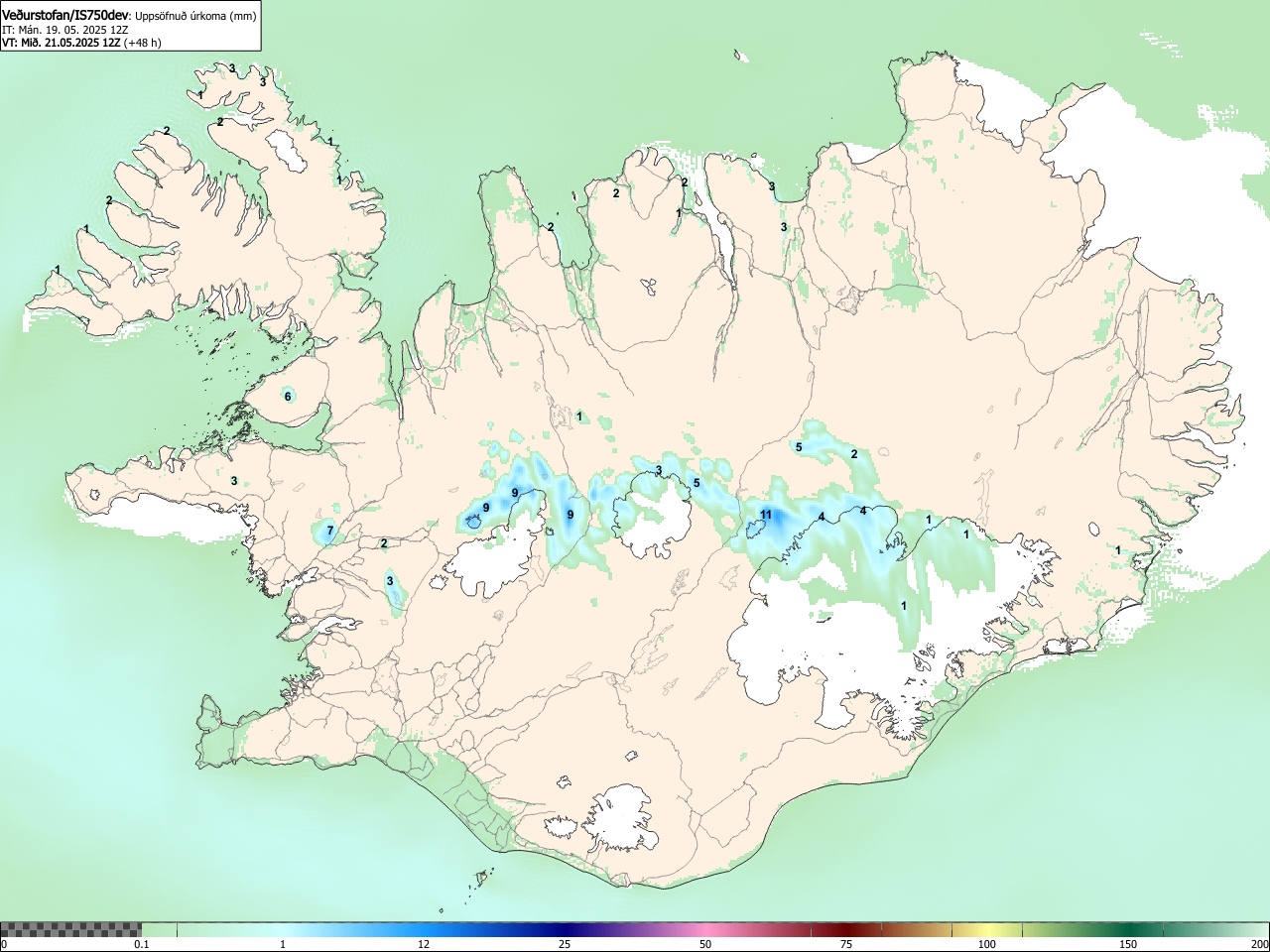1270x952 pixels.
Task: Click the checkered no-data section of the colour scale
Action: coord(70,929)
